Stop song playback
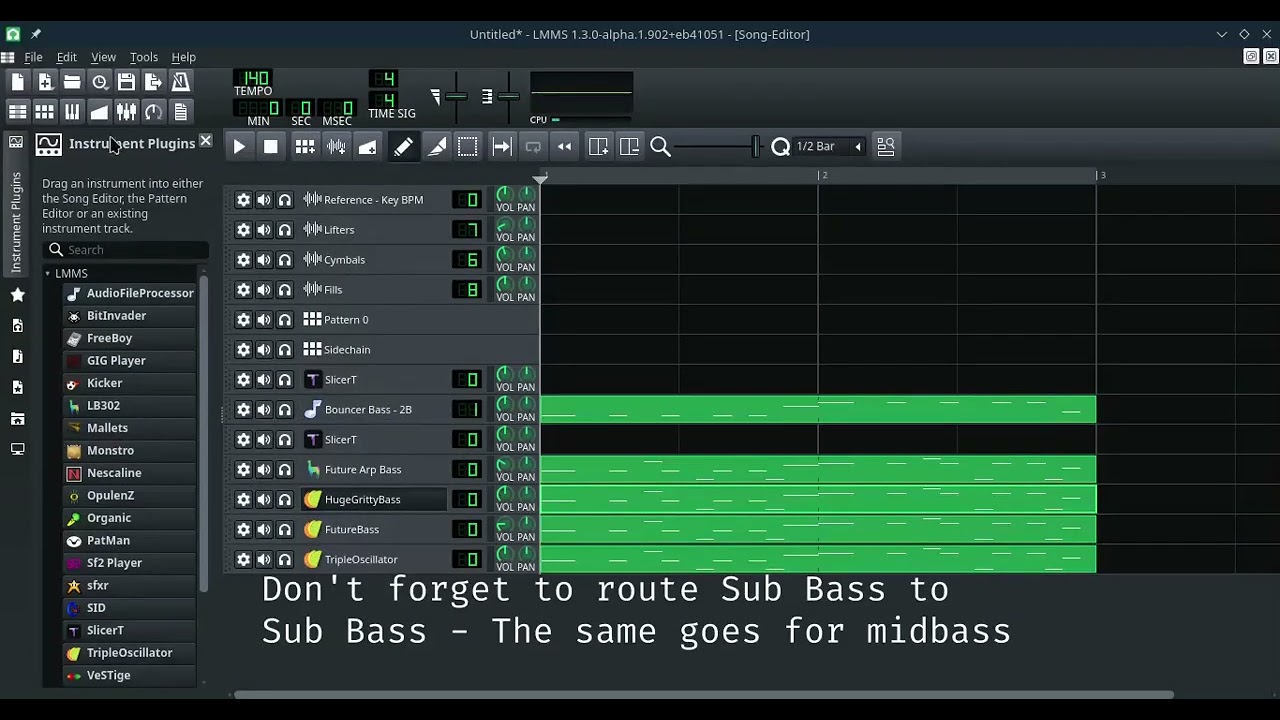Viewport: 1280px width, 720px height. (x=270, y=147)
